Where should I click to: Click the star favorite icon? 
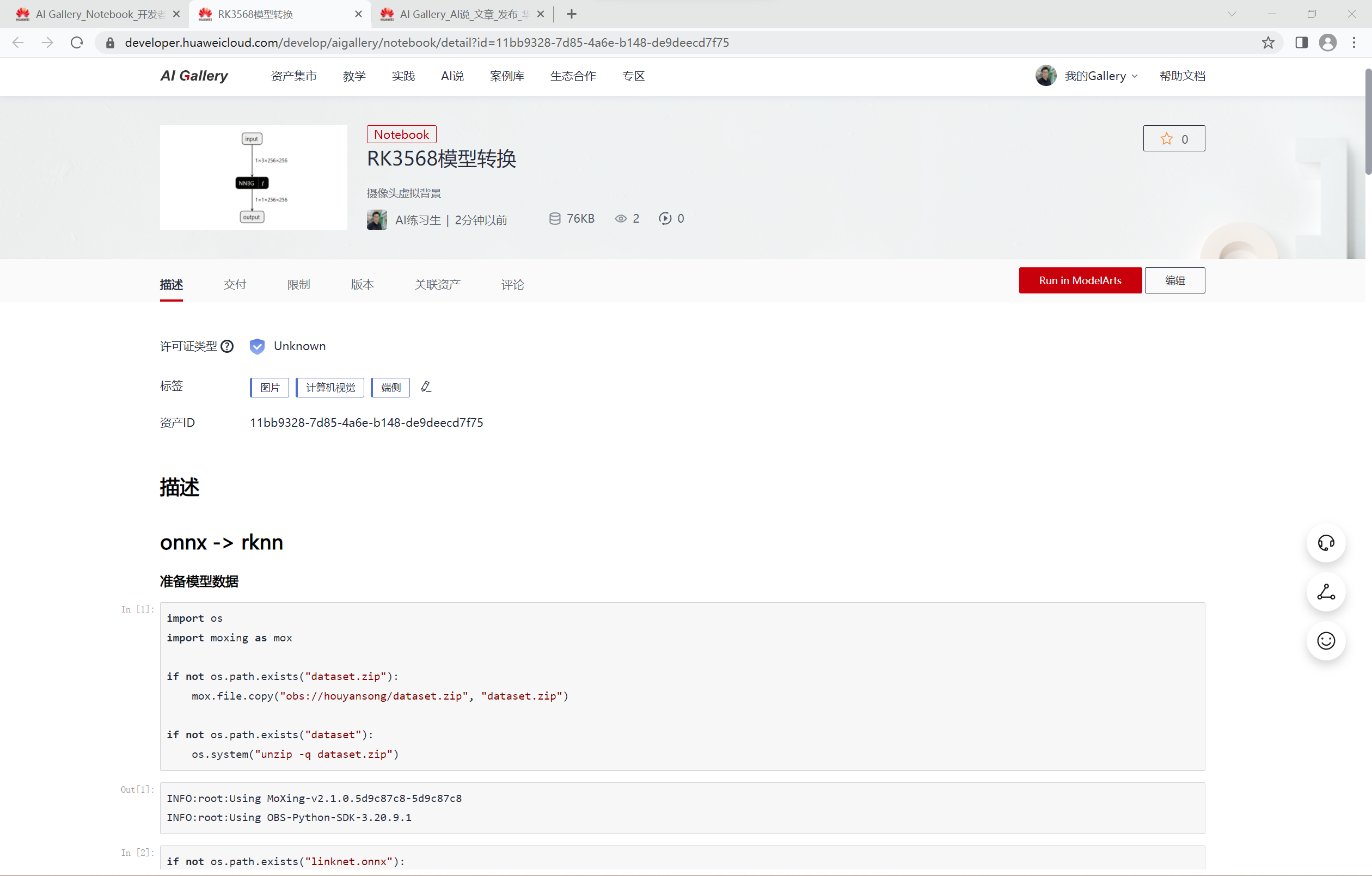1166,138
